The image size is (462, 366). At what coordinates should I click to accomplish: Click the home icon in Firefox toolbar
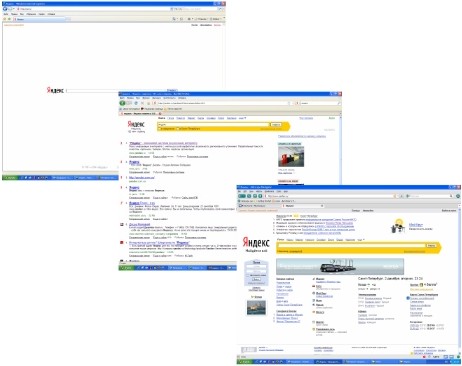coord(149,103)
